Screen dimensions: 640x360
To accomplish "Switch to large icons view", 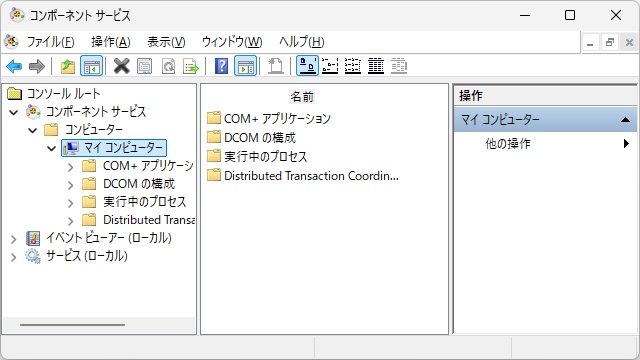I will click(x=307, y=66).
